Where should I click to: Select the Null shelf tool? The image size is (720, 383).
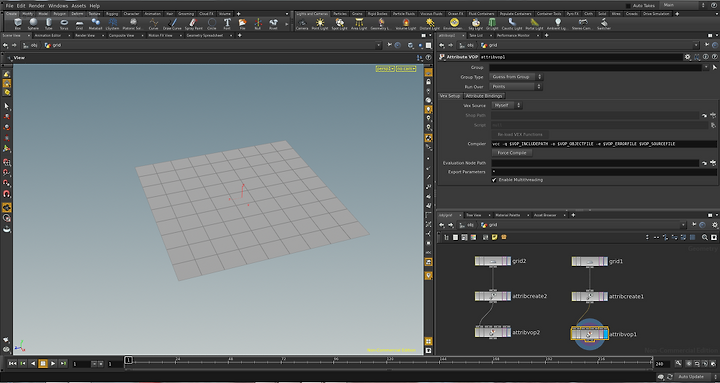pos(258,23)
